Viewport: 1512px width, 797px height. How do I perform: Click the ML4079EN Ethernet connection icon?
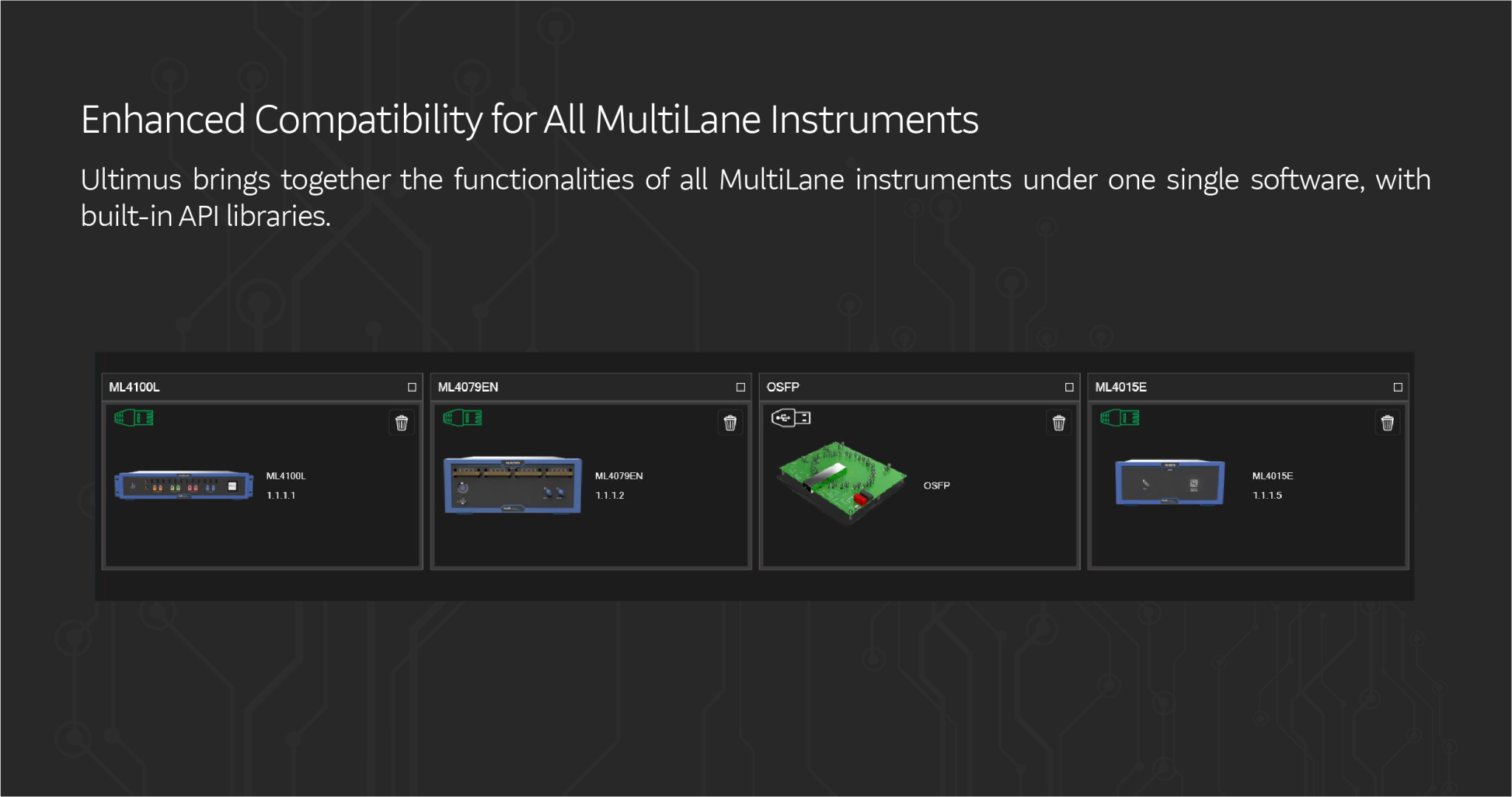(x=462, y=418)
